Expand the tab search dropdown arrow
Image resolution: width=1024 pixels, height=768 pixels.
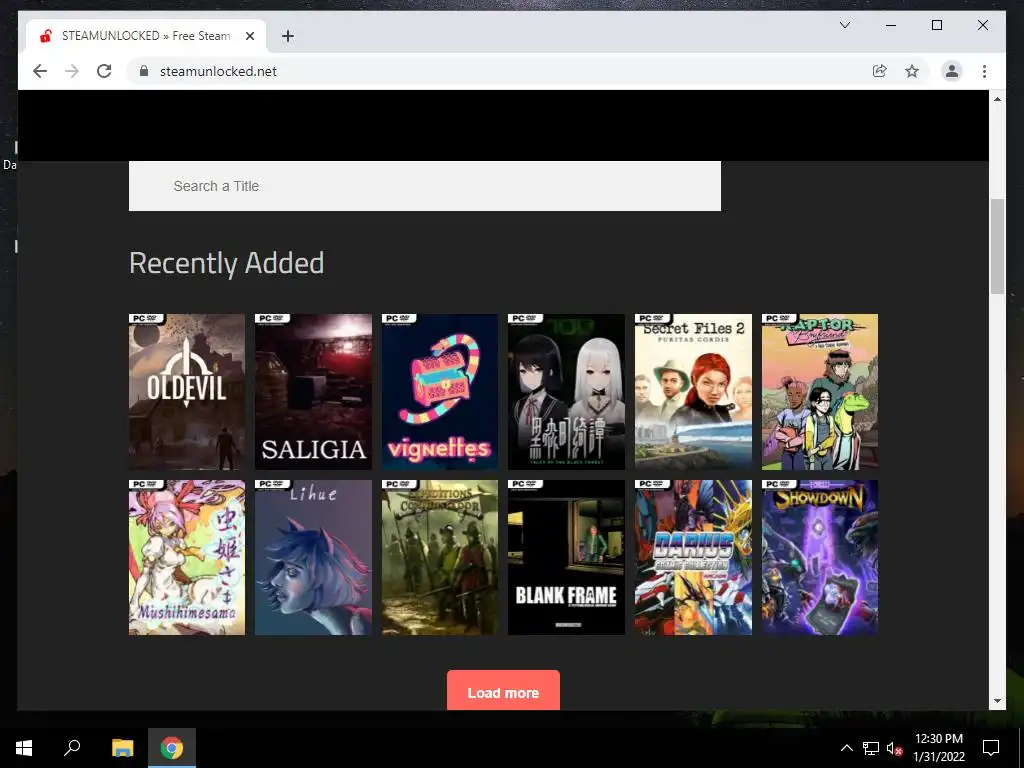coord(844,25)
